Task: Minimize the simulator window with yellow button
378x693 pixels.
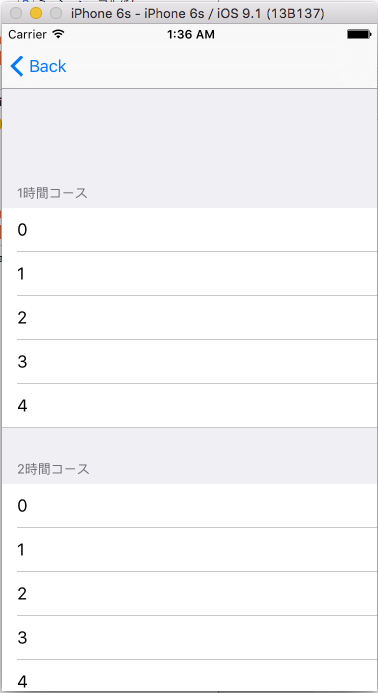Action: [x=36, y=14]
